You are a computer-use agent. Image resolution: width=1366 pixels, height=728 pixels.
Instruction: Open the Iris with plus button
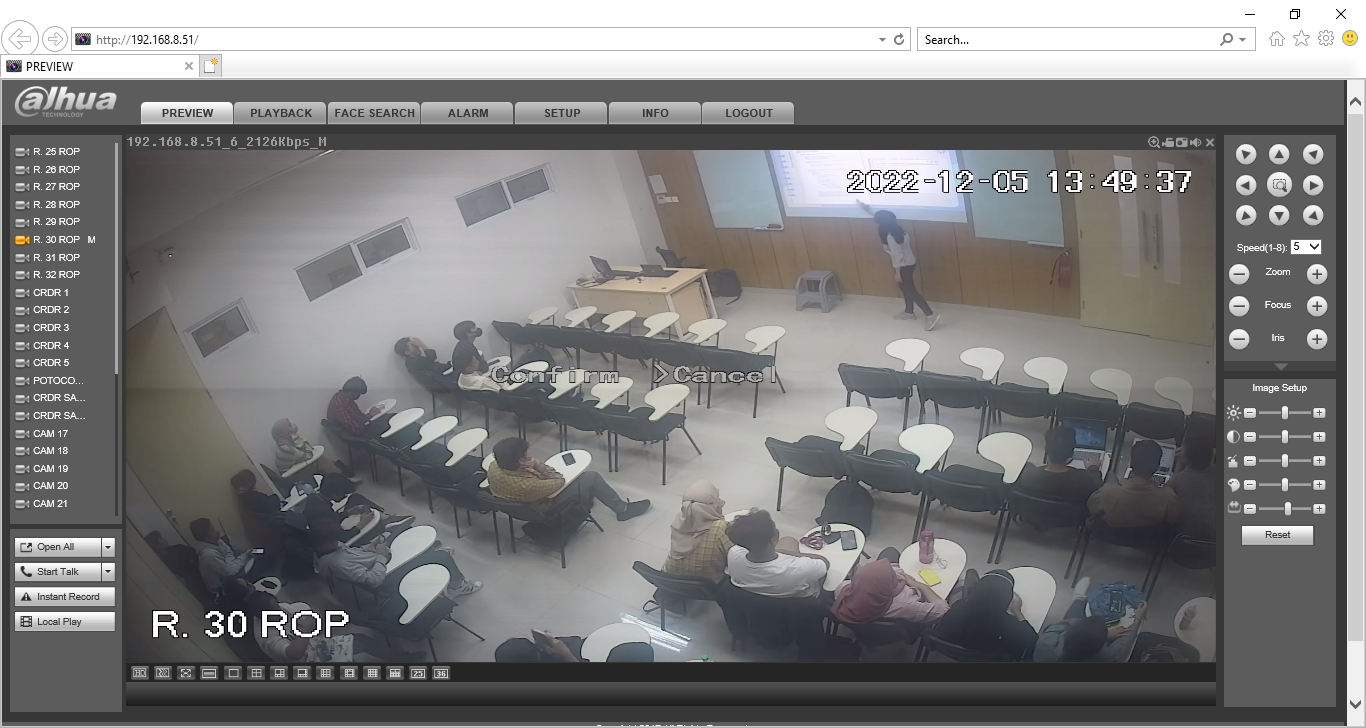(x=1317, y=339)
